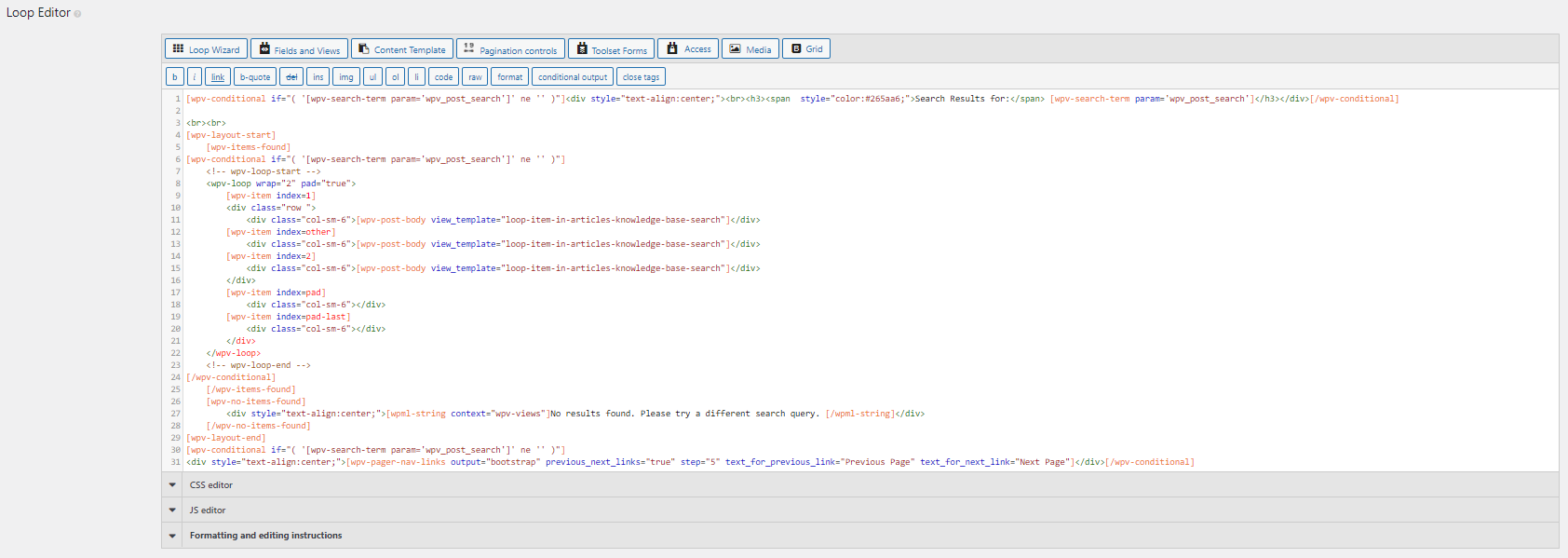Insert a b-quote tag

tap(254, 77)
